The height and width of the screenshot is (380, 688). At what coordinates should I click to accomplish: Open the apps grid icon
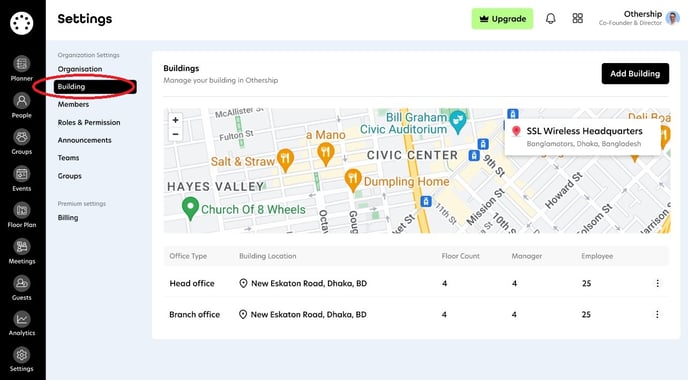[577, 18]
